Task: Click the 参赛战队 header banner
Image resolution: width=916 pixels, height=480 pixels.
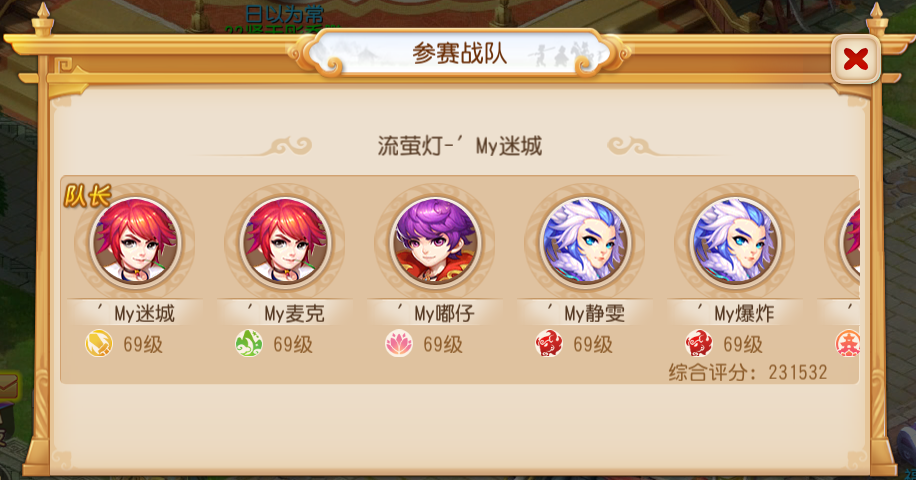Action: [459, 54]
